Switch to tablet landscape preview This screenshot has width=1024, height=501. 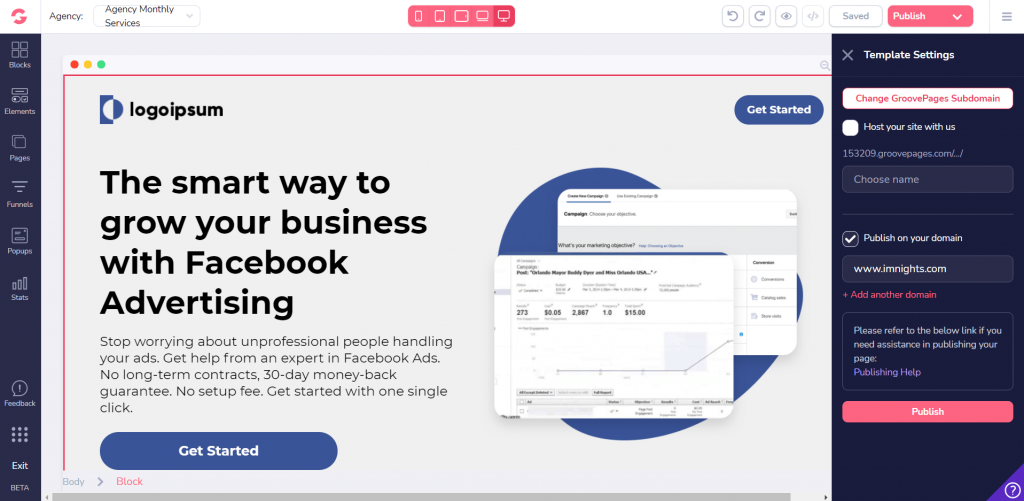461,16
